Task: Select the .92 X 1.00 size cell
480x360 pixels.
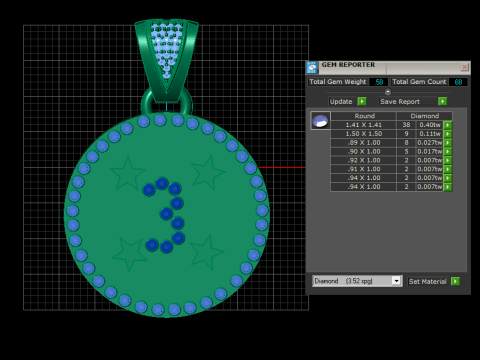Action: click(x=364, y=160)
